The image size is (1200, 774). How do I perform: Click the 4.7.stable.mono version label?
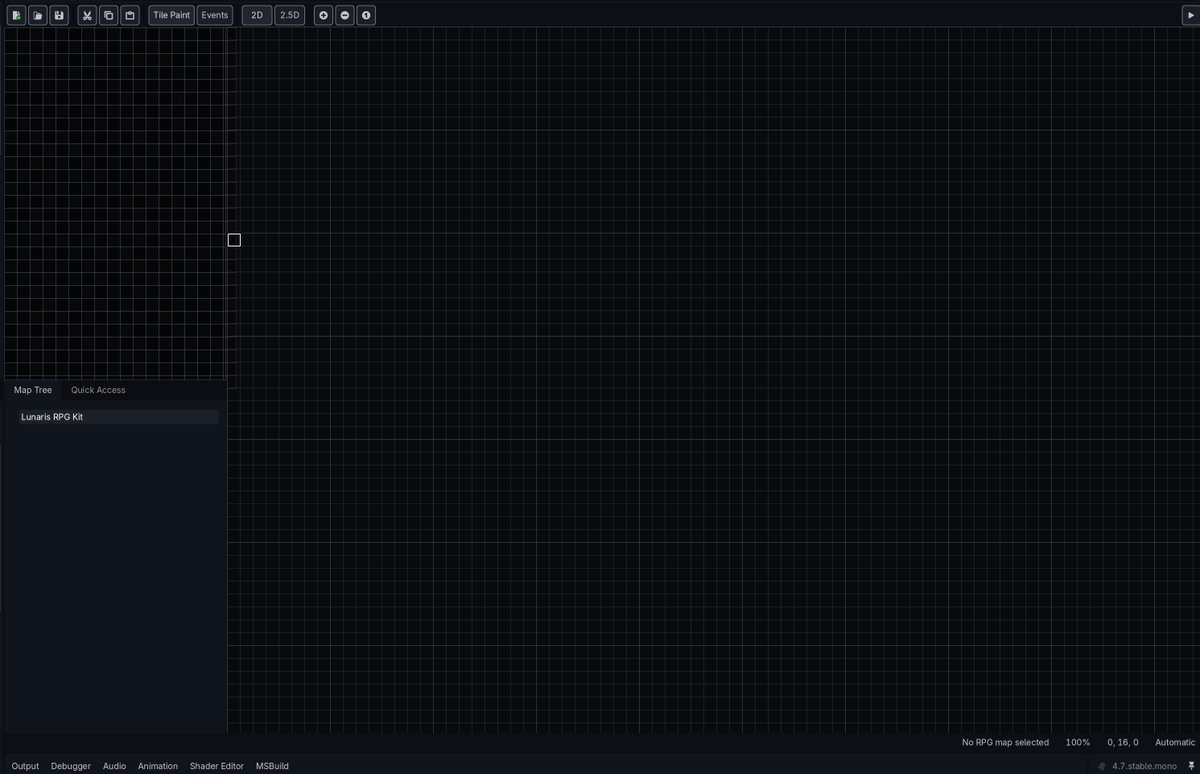(1144, 766)
